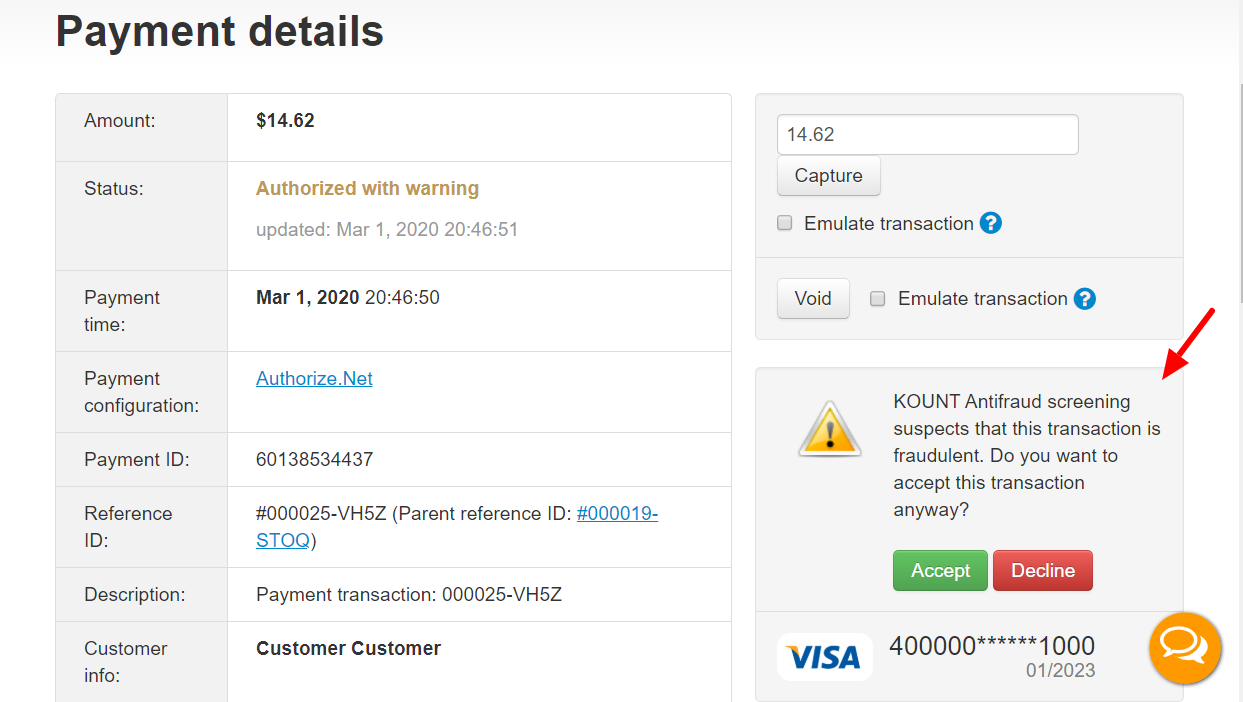Click the Authorized with warning status text
1243x702 pixels.
point(367,188)
